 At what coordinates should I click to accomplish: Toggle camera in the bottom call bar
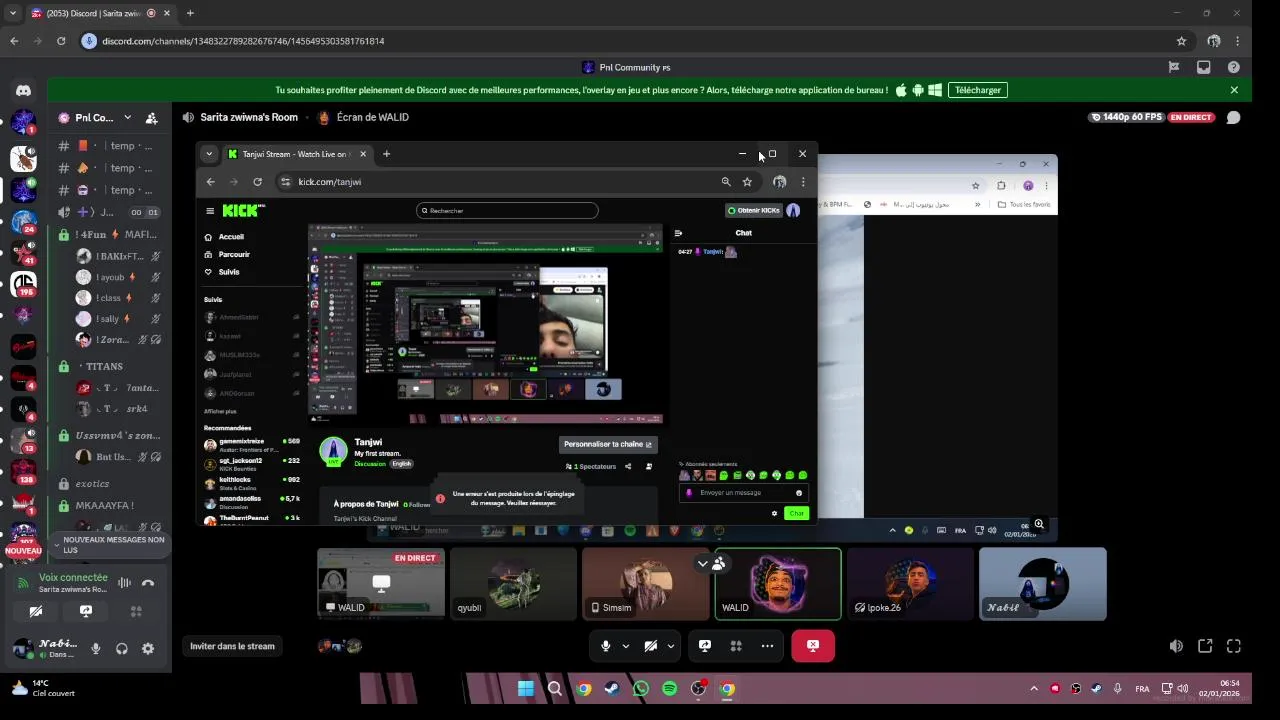pos(650,646)
